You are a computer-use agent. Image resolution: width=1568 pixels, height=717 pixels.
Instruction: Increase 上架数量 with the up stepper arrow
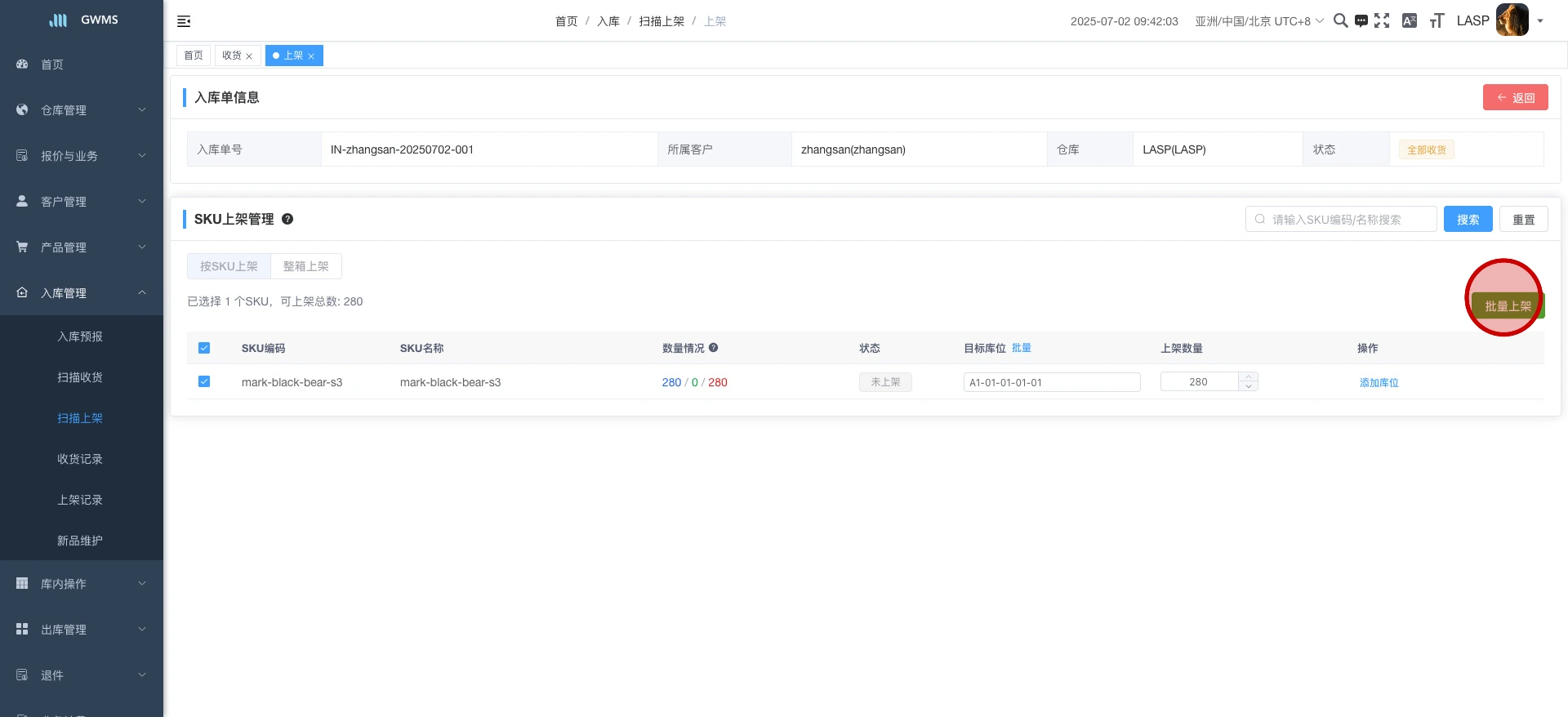1248,376
